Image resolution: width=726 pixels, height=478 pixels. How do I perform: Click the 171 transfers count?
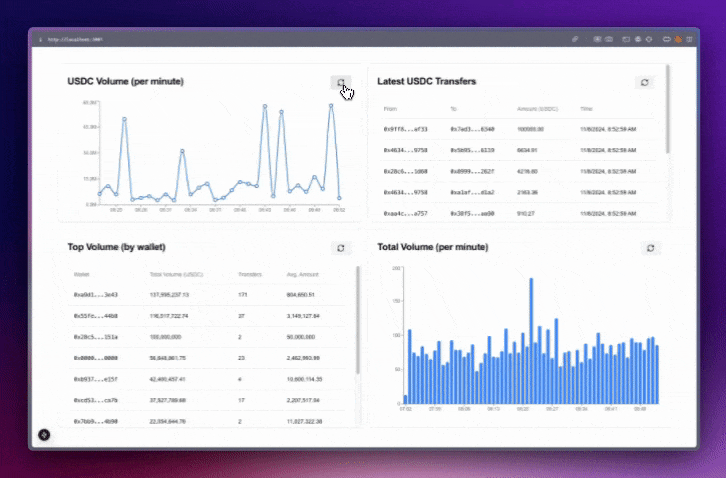[x=243, y=295]
